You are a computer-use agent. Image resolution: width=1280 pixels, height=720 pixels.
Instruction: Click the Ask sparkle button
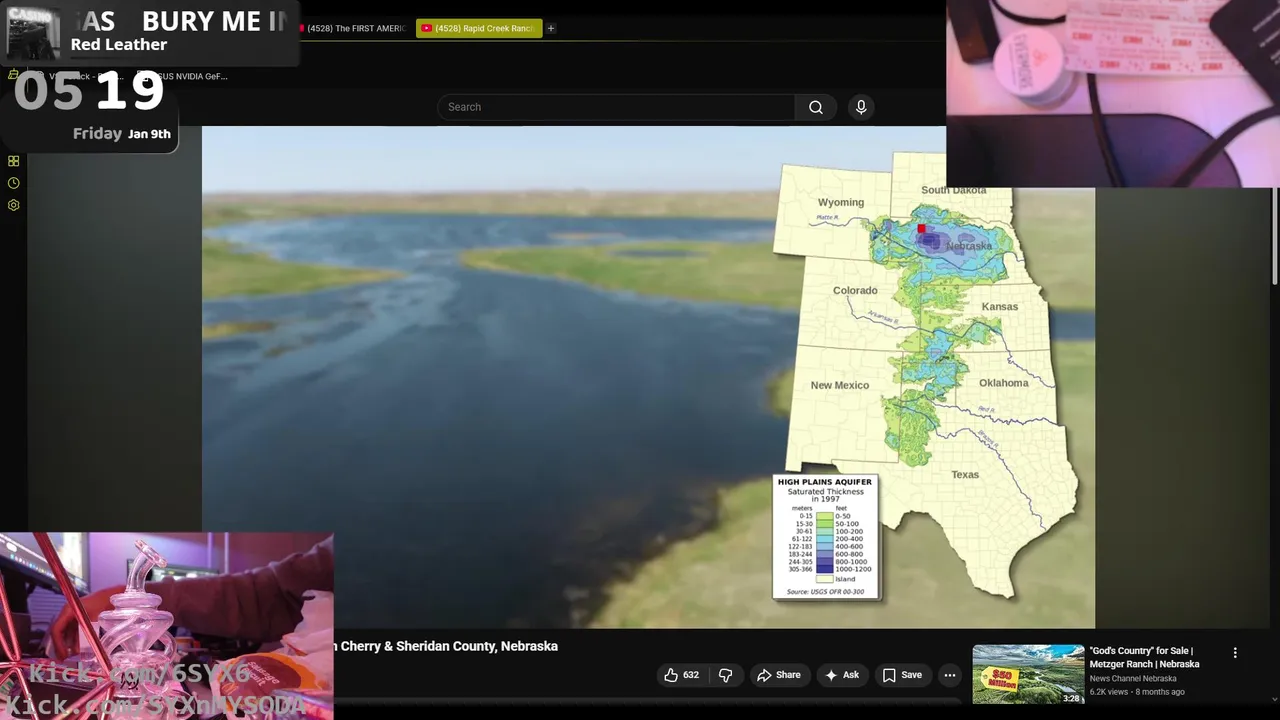pos(841,675)
